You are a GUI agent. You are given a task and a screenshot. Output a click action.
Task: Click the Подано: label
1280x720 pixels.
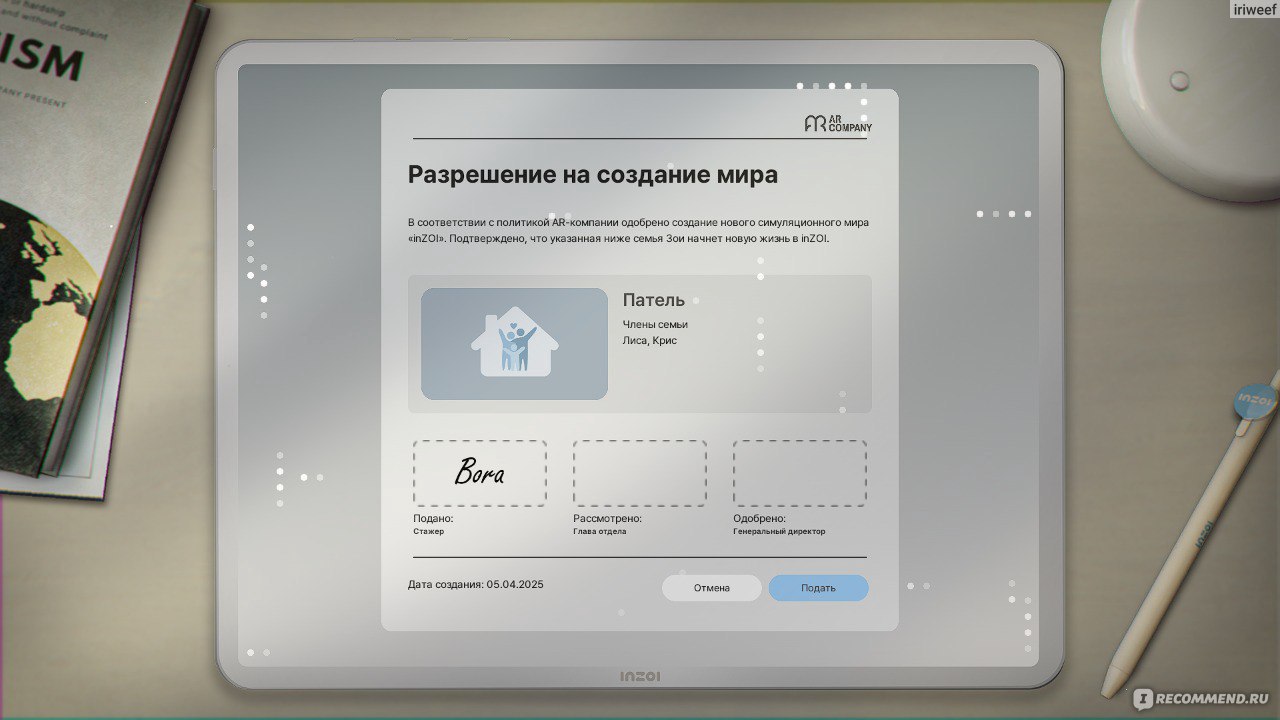[x=433, y=519]
